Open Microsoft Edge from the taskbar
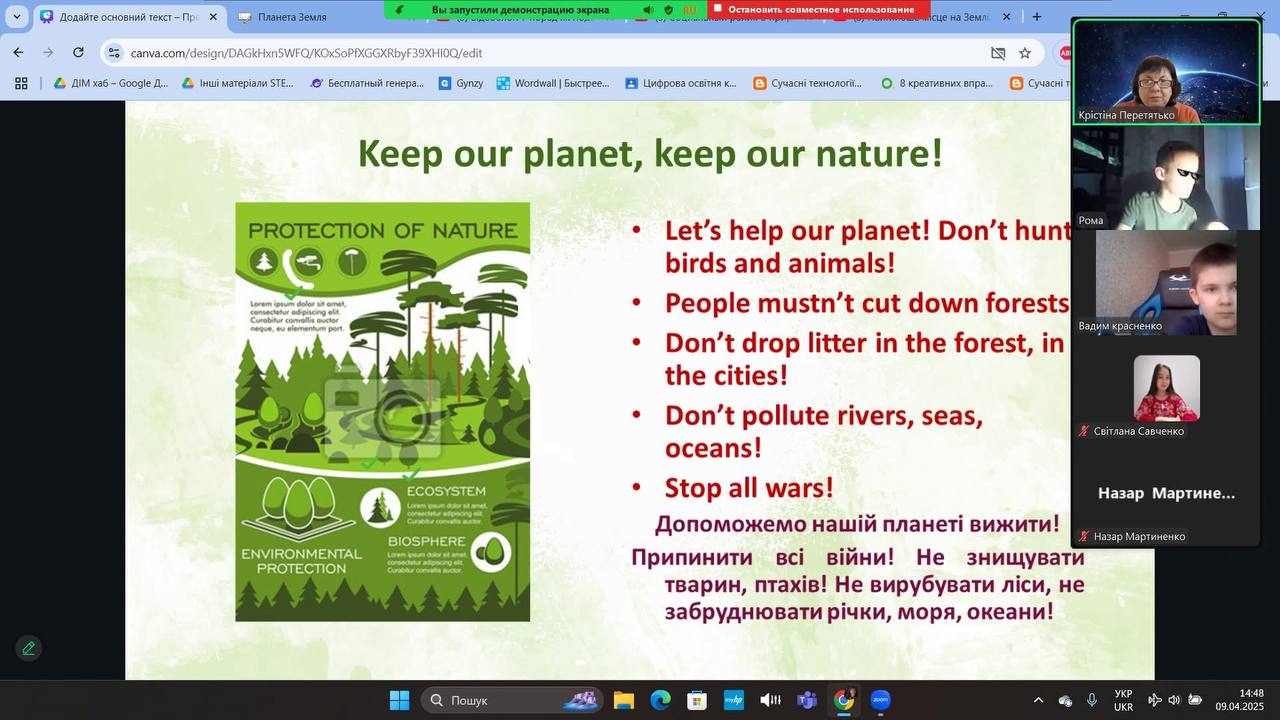The image size is (1280, 720). pos(660,700)
